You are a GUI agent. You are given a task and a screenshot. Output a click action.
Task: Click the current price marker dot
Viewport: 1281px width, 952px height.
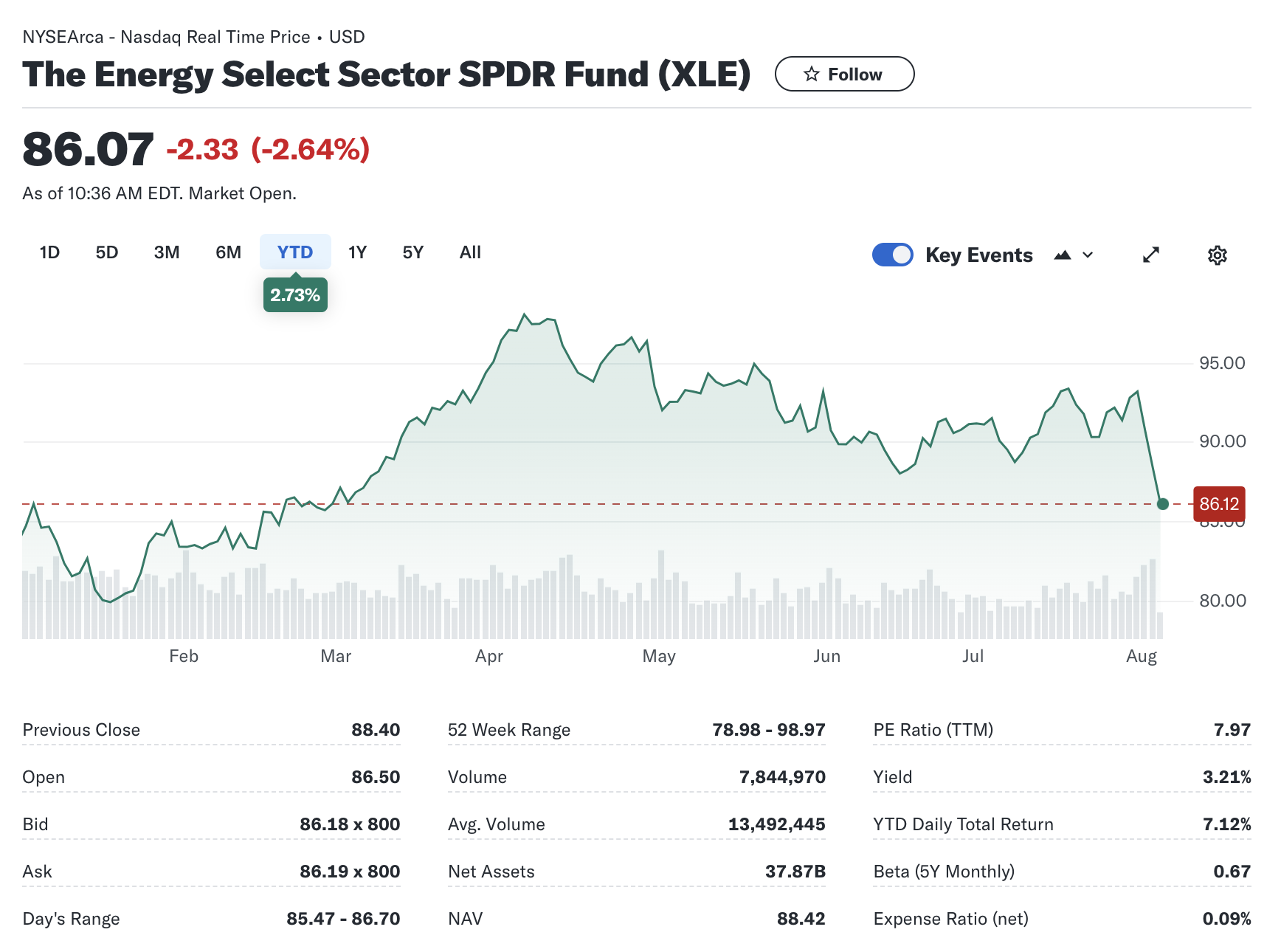pyautogui.click(x=1163, y=504)
